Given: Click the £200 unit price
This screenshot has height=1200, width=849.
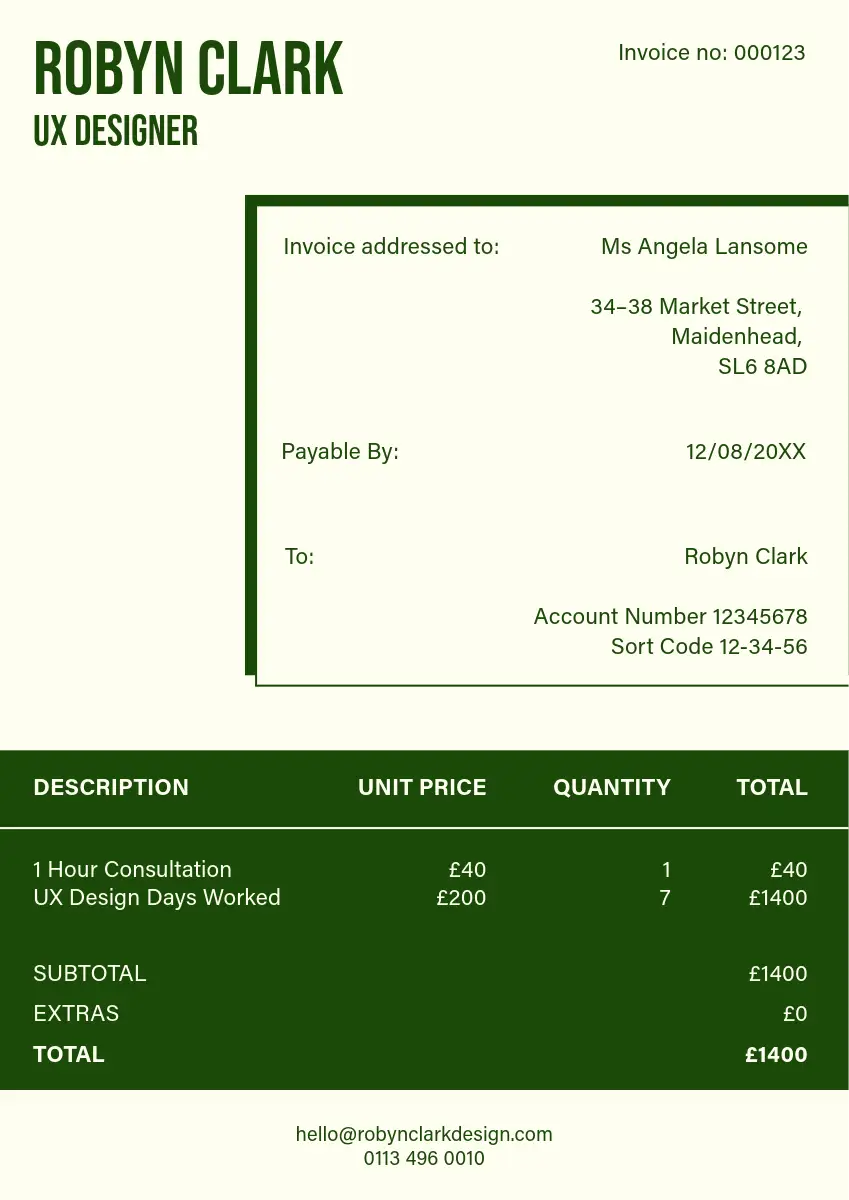Looking at the screenshot, I should click(461, 897).
